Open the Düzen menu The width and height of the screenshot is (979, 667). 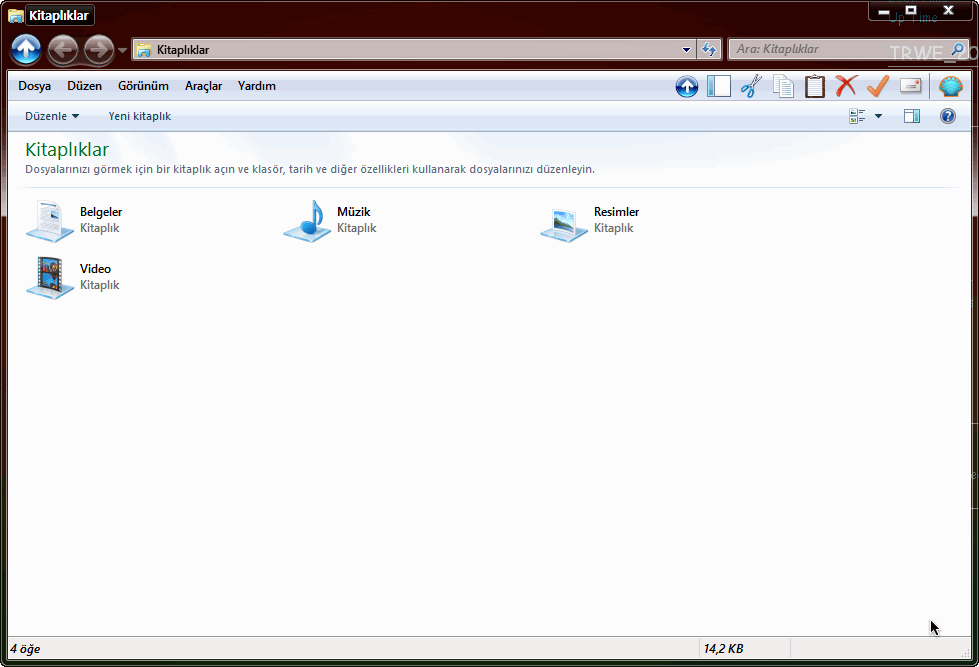pyautogui.click(x=84, y=86)
